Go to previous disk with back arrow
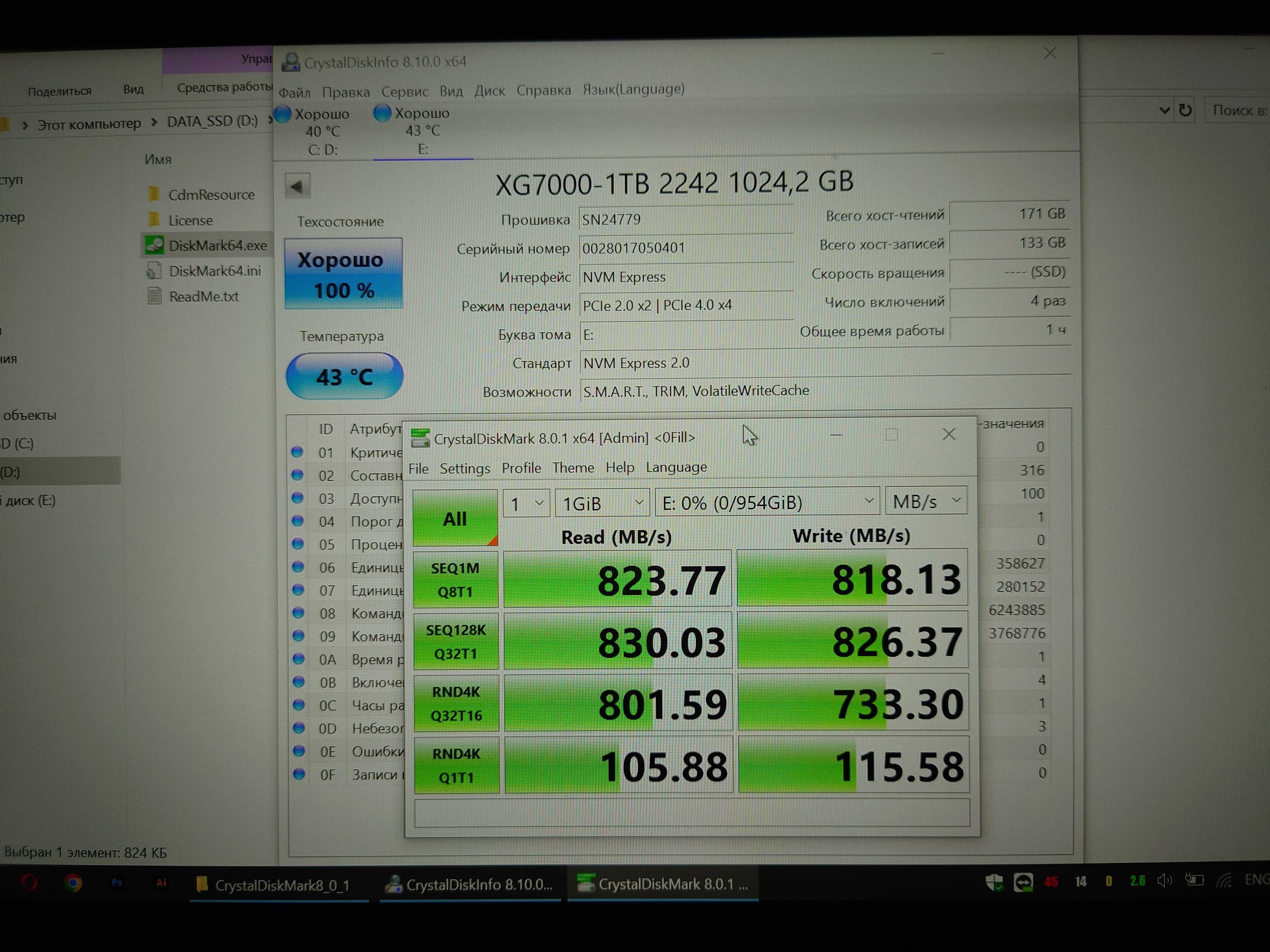1270x952 pixels. pyautogui.click(x=297, y=186)
